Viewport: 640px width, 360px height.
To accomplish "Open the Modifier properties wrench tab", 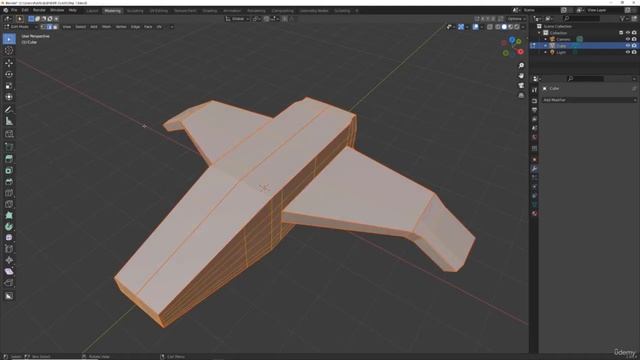I will click(x=534, y=169).
